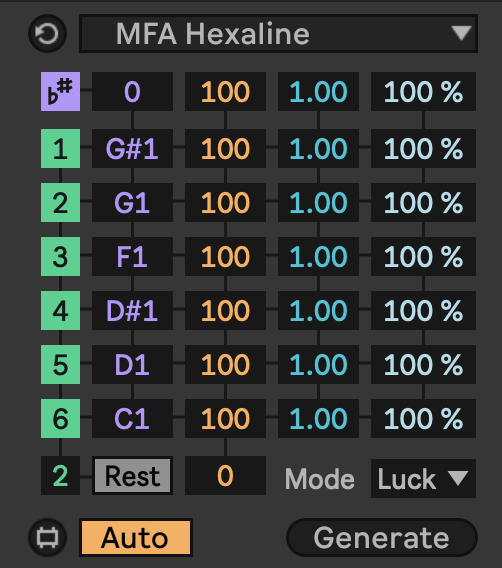Click the rest velocity 0 field

(225, 476)
